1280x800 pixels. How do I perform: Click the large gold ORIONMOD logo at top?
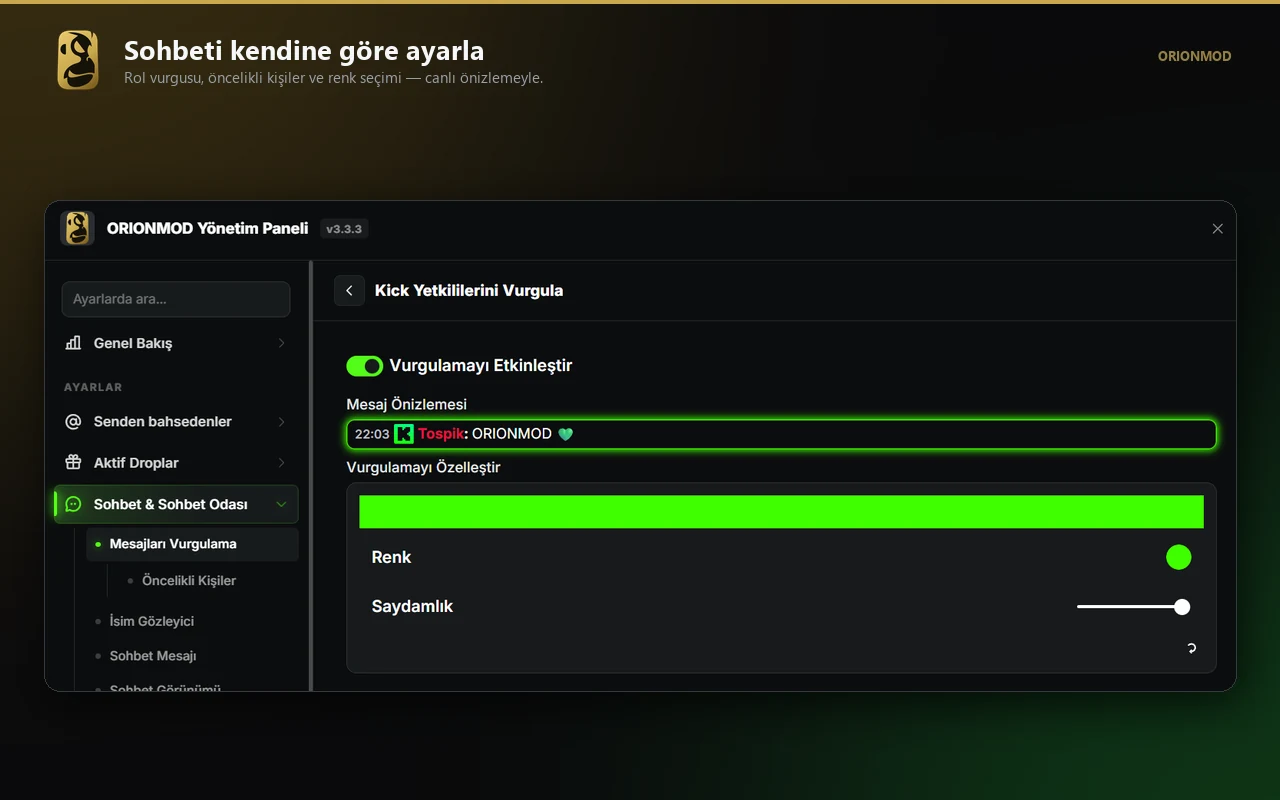pos(78,60)
